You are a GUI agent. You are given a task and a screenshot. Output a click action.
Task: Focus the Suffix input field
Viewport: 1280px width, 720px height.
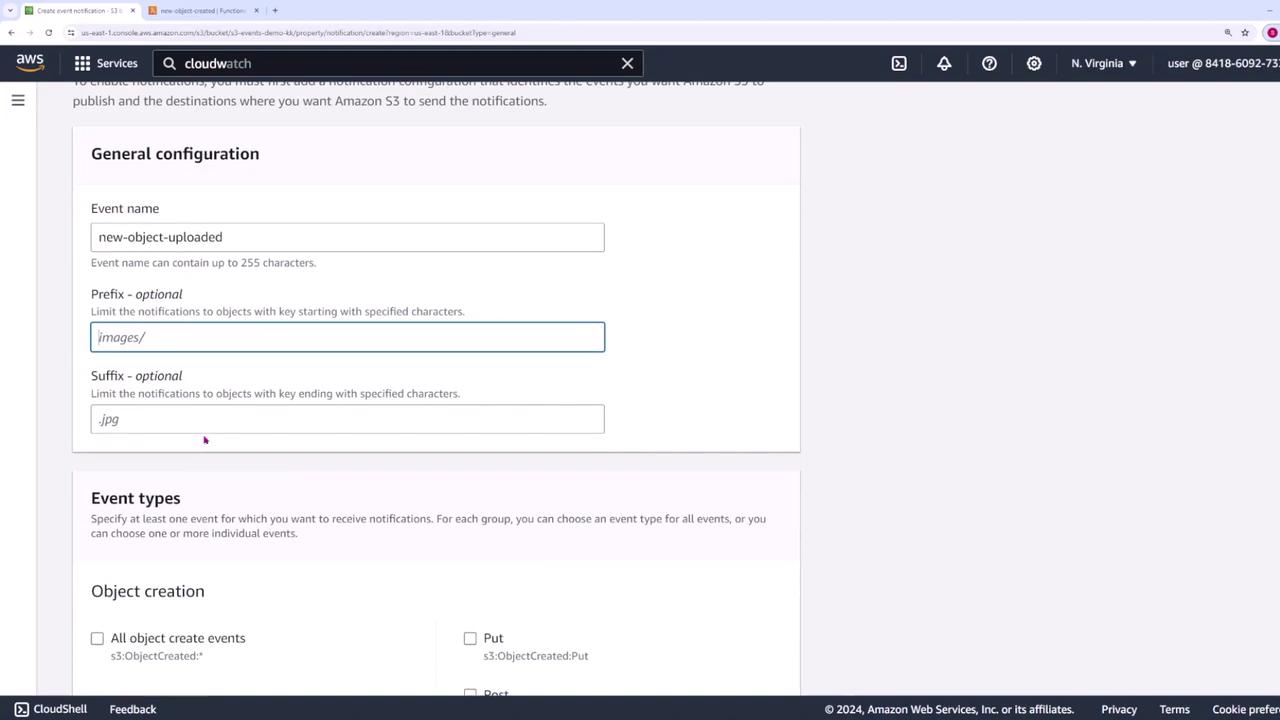[x=347, y=419]
